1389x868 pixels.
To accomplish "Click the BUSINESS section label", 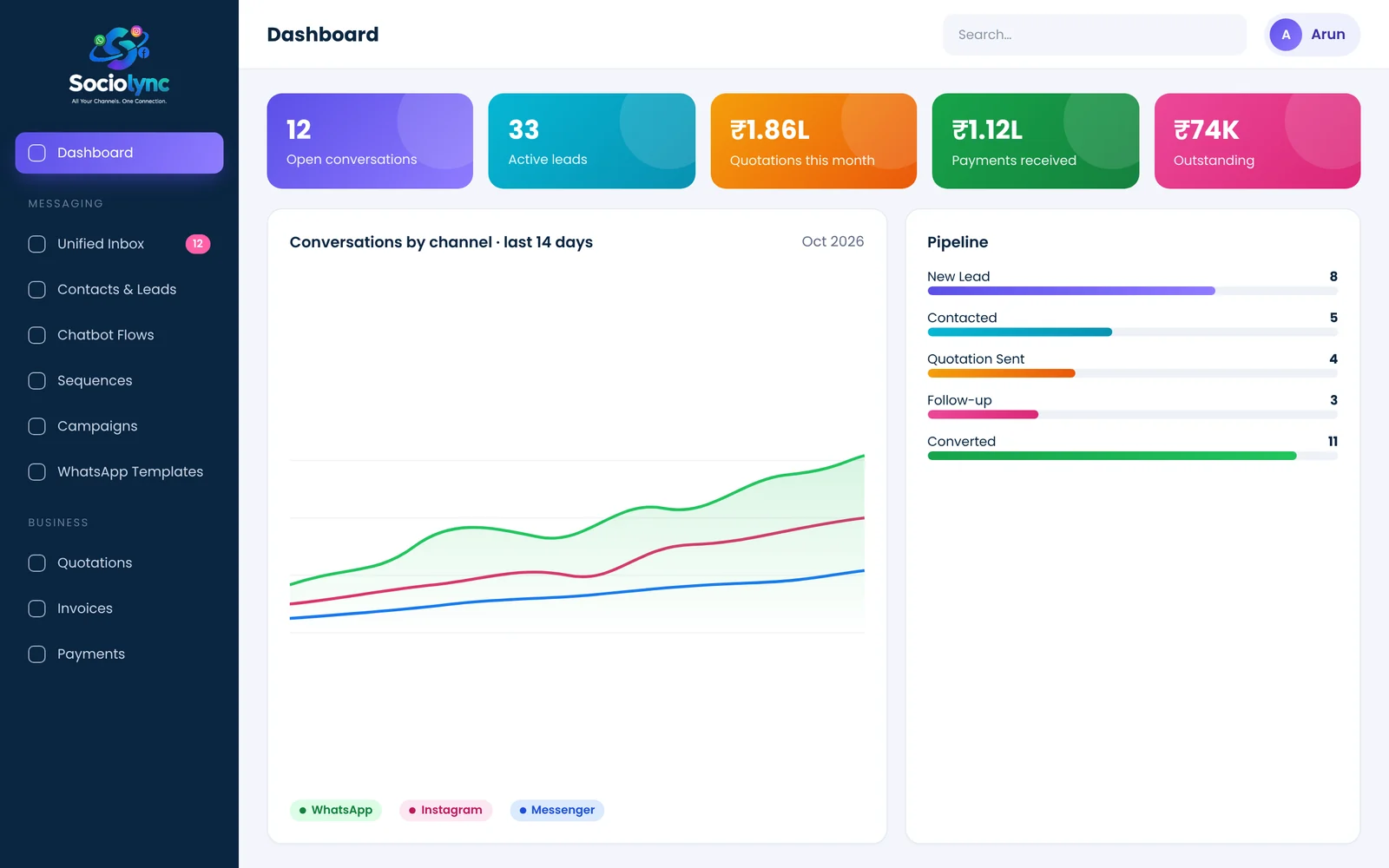I will (58, 523).
